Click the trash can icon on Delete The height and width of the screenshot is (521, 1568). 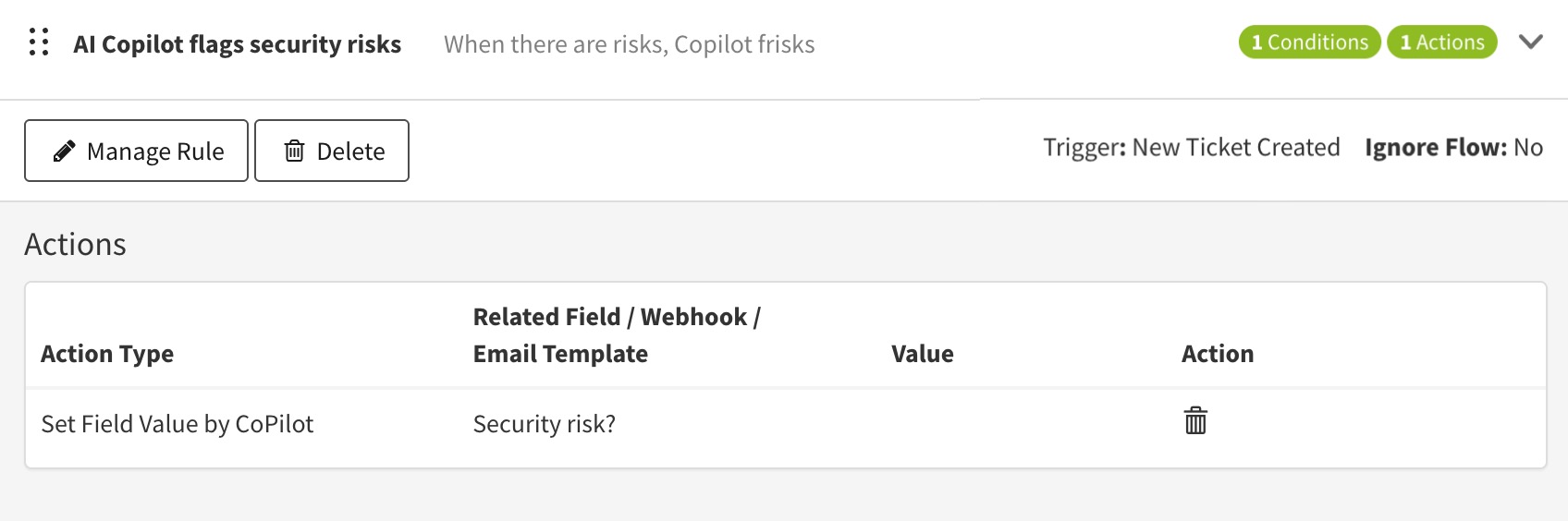click(x=294, y=151)
